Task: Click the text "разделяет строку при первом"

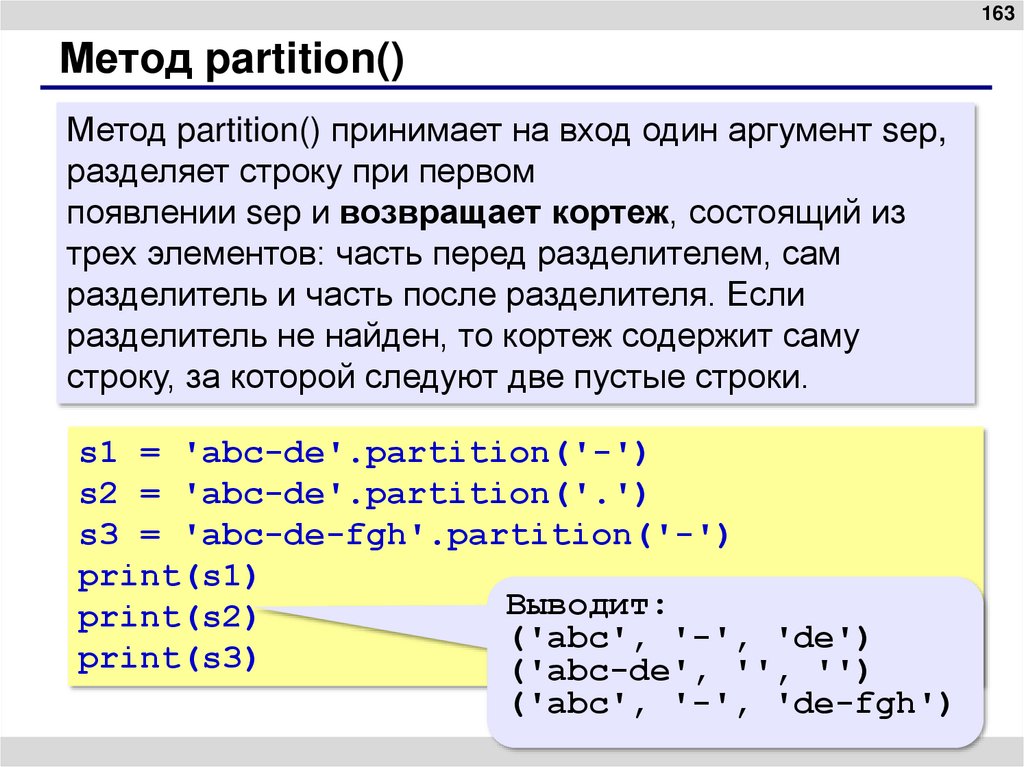Action: point(302,172)
